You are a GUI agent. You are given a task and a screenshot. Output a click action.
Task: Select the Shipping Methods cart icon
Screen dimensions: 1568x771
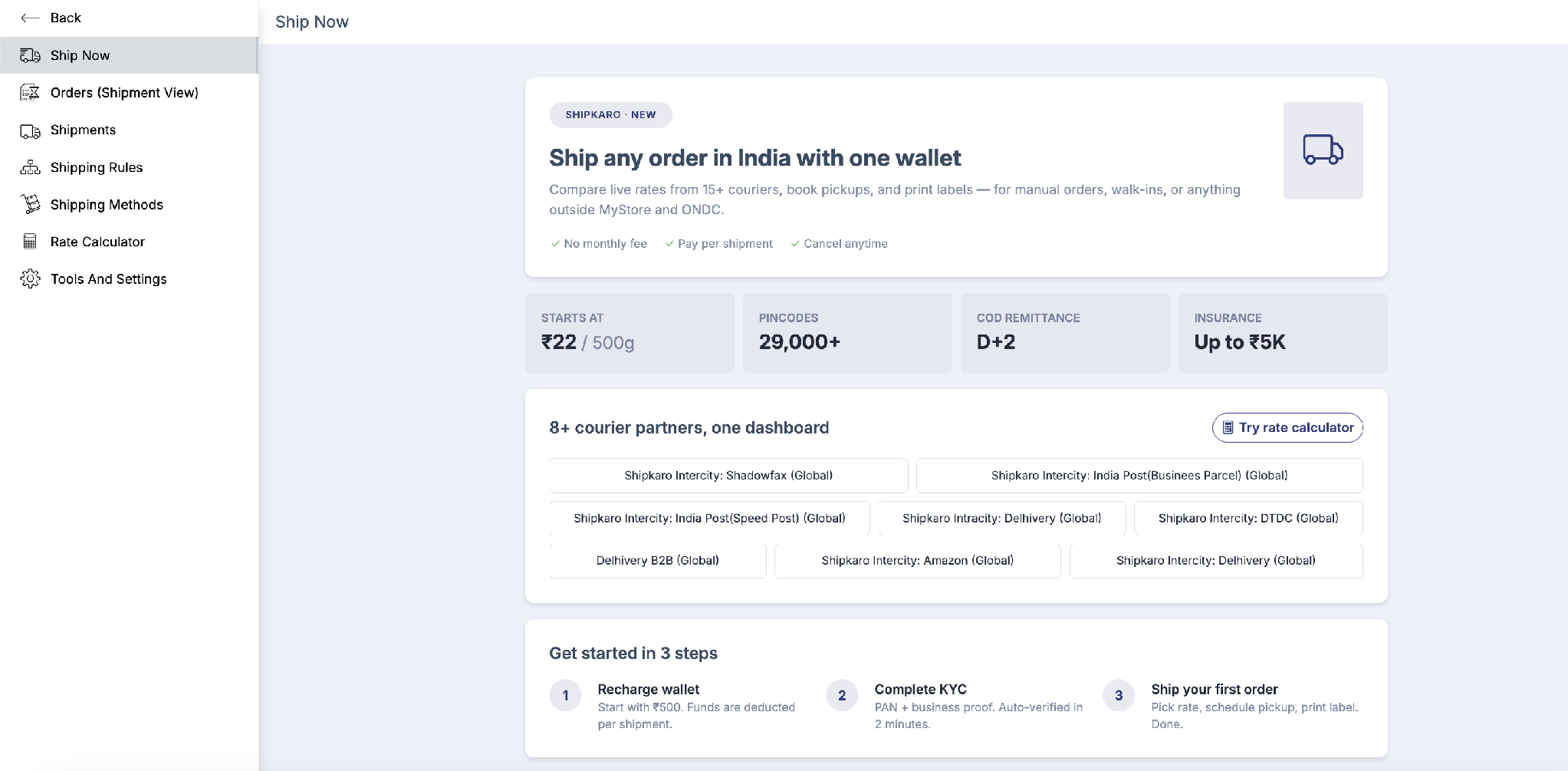pyautogui.click(x=30, y=204)
